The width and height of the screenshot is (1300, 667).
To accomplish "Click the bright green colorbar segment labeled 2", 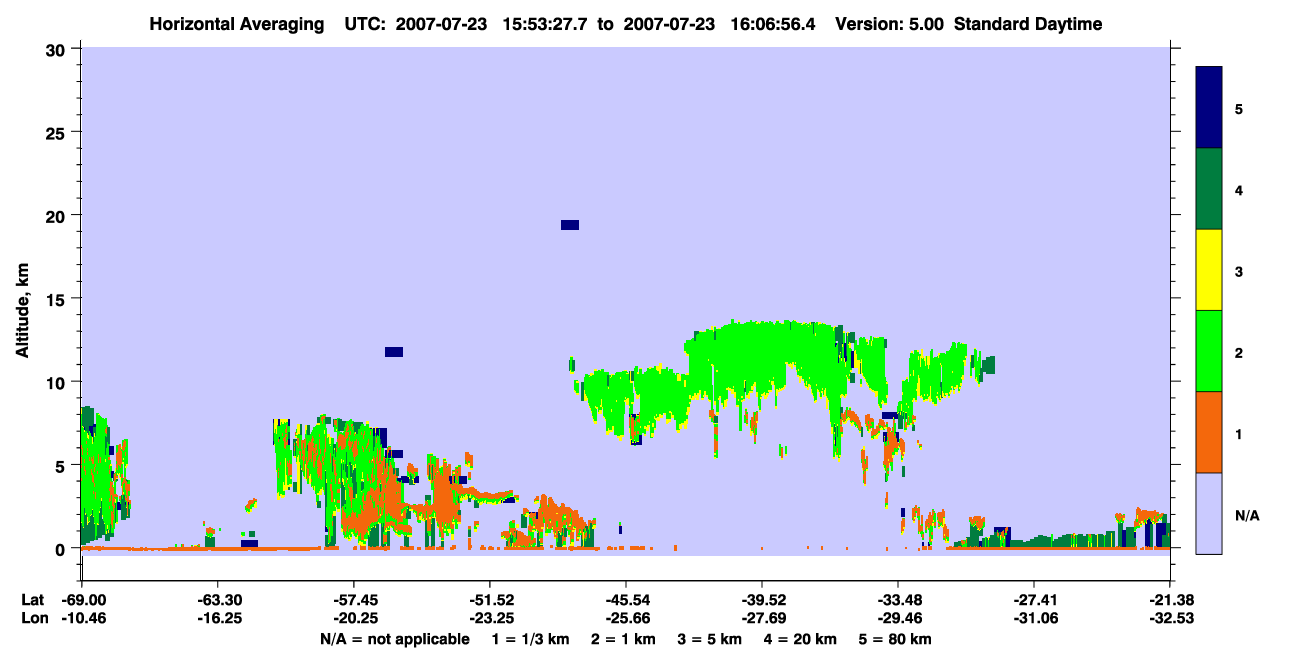I will pos(1209,351).
